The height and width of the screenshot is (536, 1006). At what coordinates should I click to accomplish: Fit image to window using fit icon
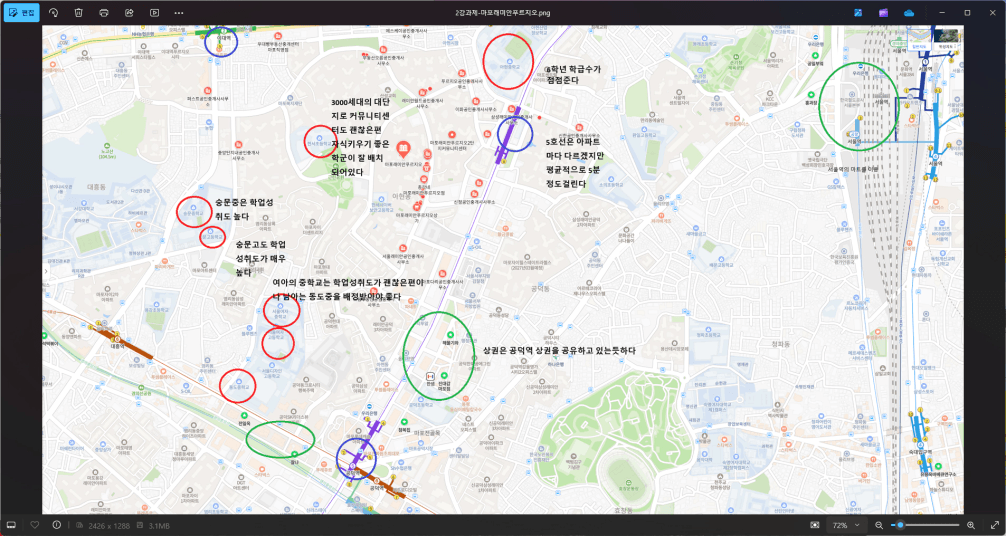click(815, 525)
